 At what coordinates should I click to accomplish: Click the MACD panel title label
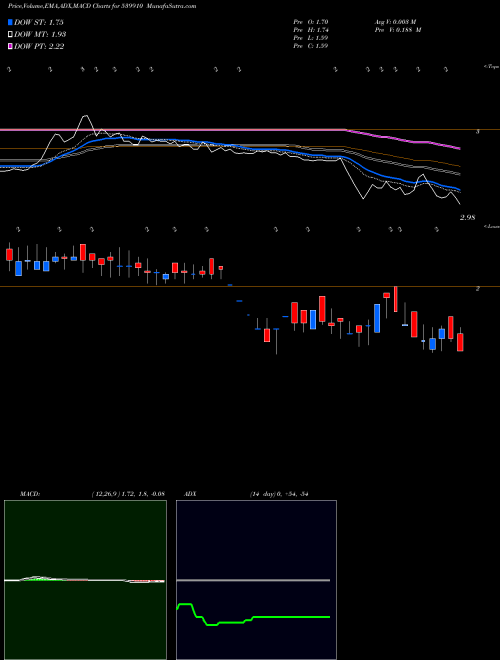29,494
